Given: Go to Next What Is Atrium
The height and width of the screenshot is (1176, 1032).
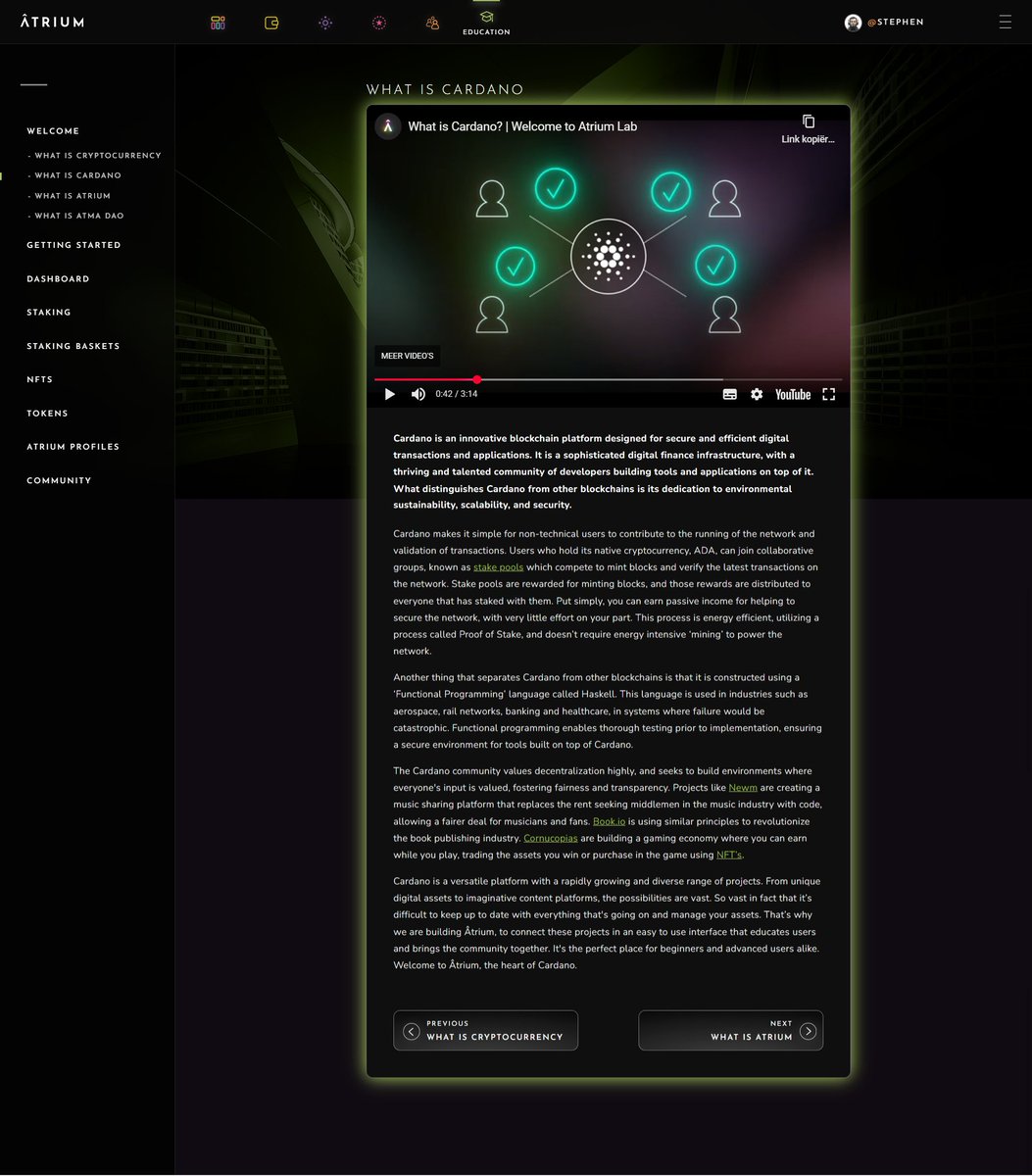Looking at the screenshot, I should pos(730,1030).
